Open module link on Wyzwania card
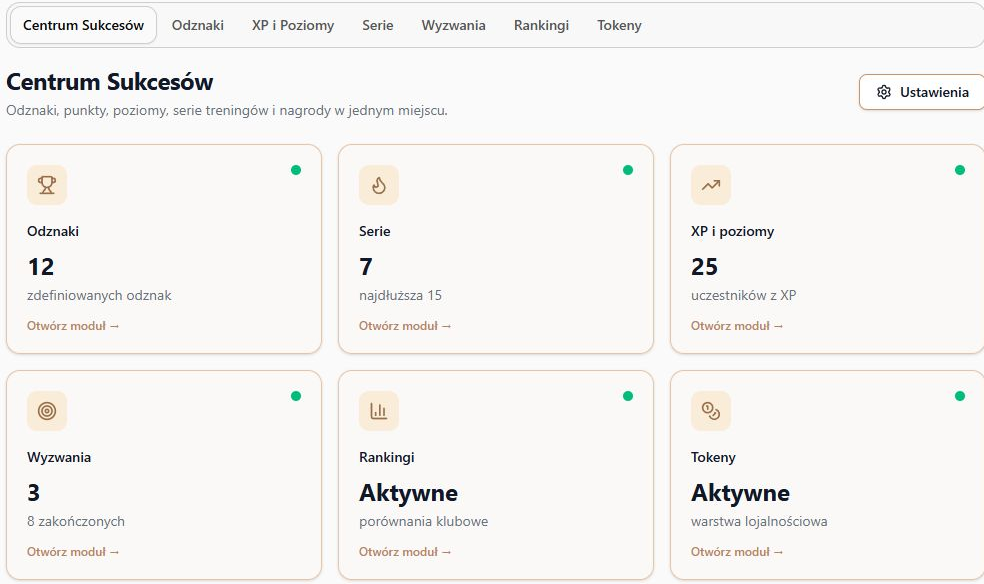Image resolution: width=984 pixels, height=584 pixels. [x=73, y=551]
